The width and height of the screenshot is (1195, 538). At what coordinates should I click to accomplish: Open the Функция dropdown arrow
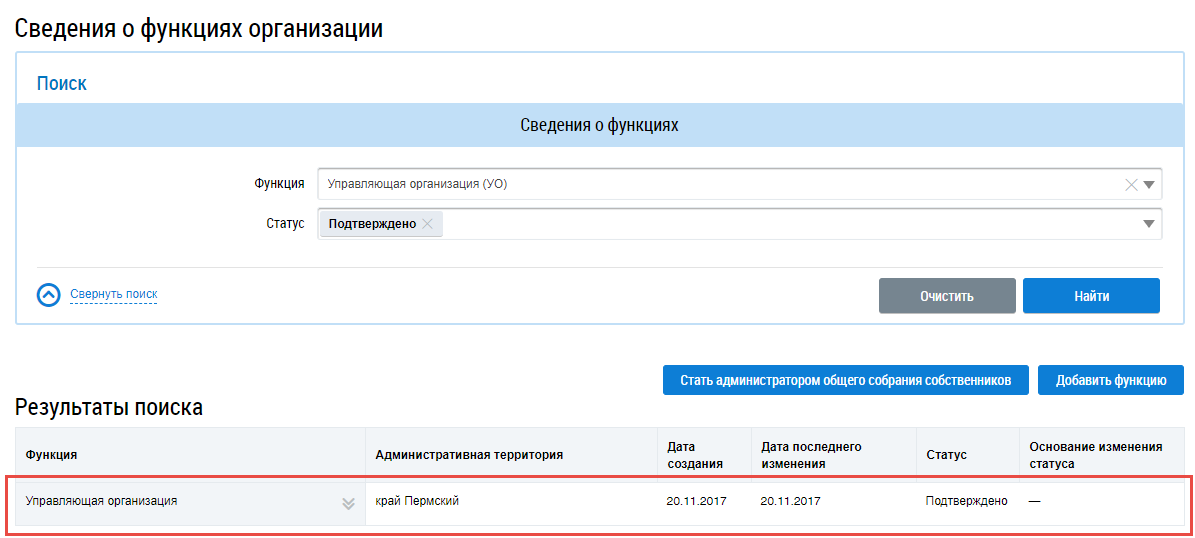[1149, 184]
